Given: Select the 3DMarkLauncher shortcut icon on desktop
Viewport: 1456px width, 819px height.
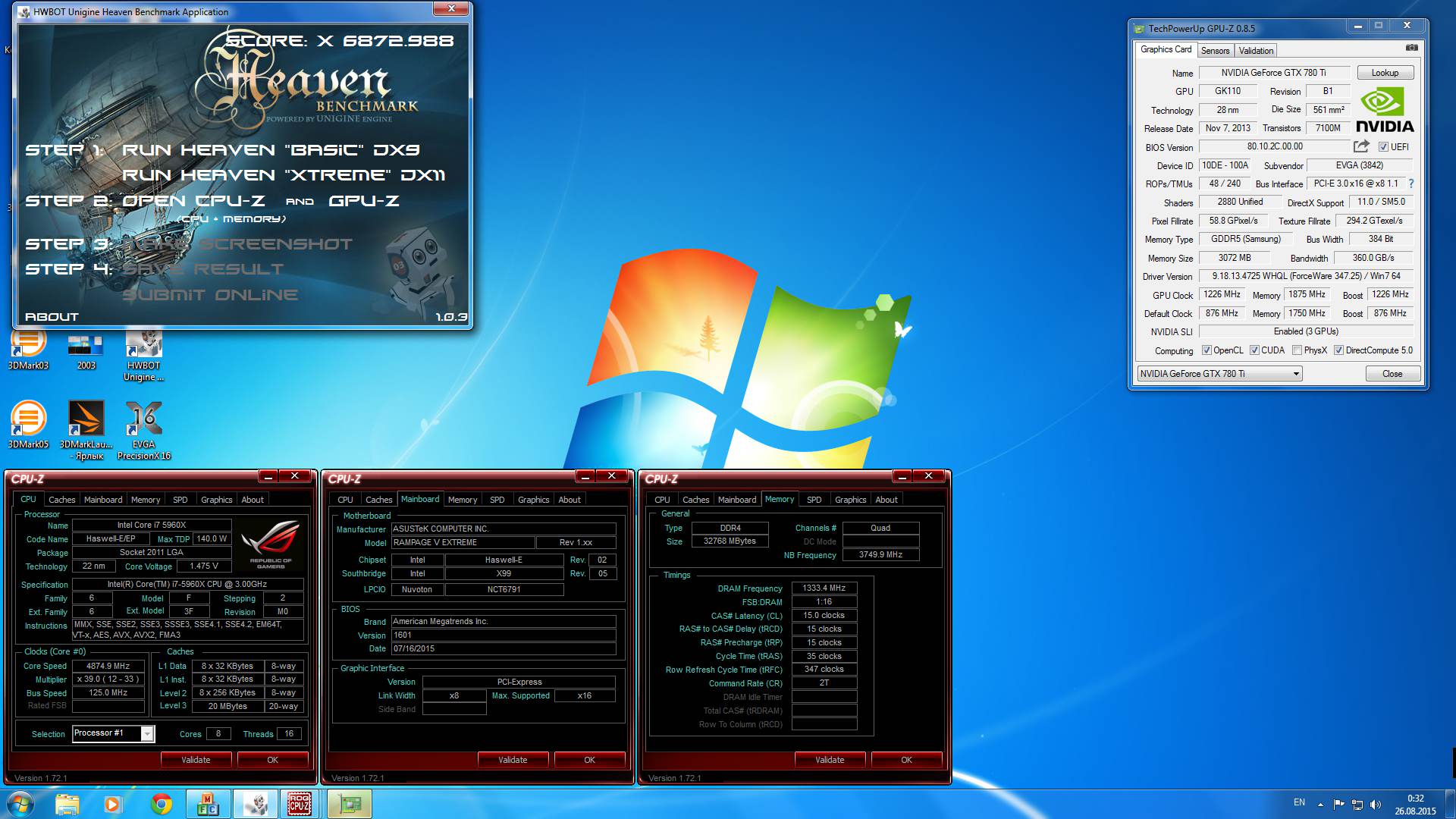Looking at the screenshot, I should (x=86, y=430).
